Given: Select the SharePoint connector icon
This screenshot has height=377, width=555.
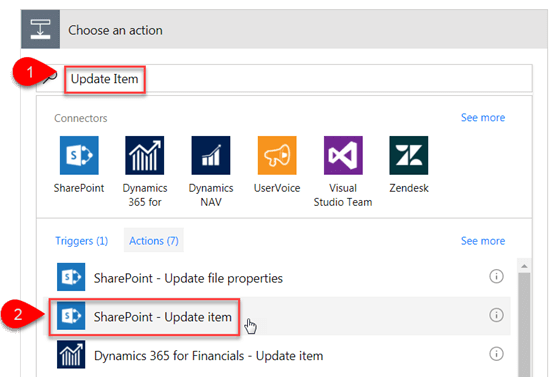Looking at the screenshot, I should (79, 155).
